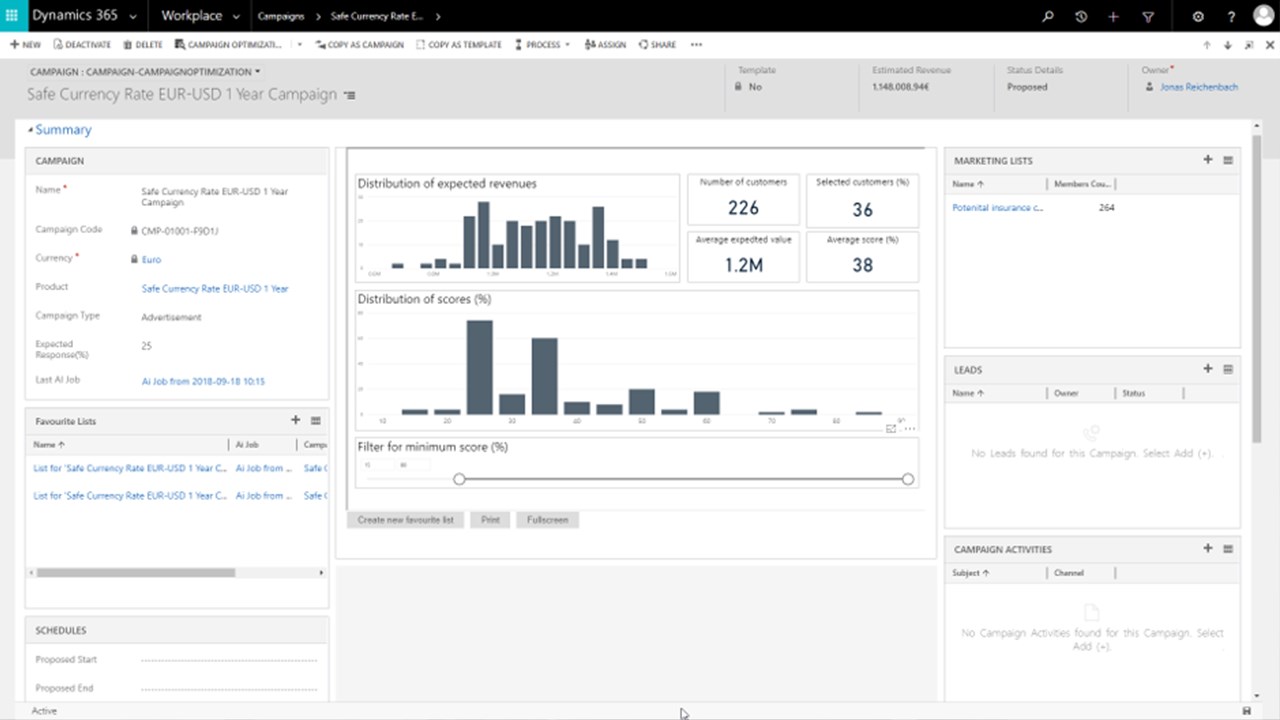Image resolution: width=1280 pixels, height=720 pixels.
Task: Click the Expected Response value 25
Action: pos(146,346)
